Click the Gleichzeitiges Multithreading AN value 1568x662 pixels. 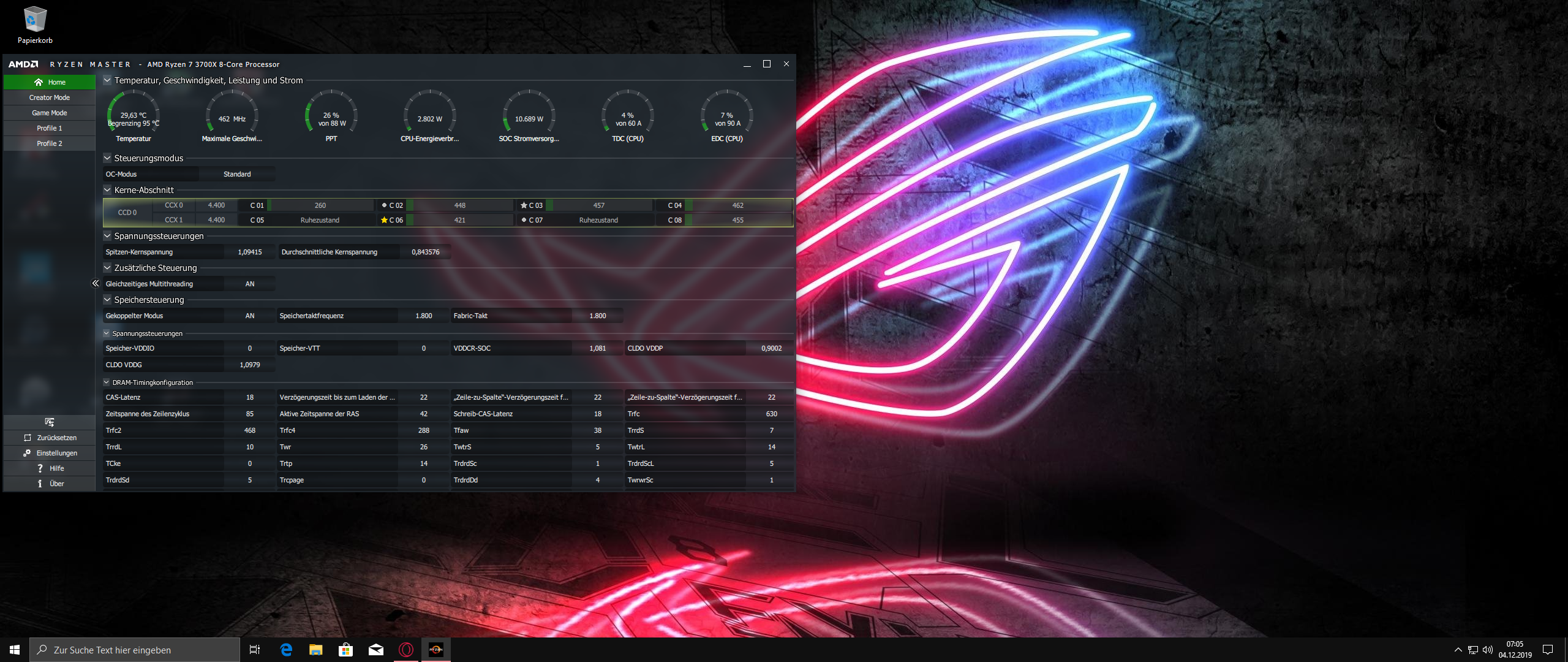pyautogui.click(x=250, y=284)
